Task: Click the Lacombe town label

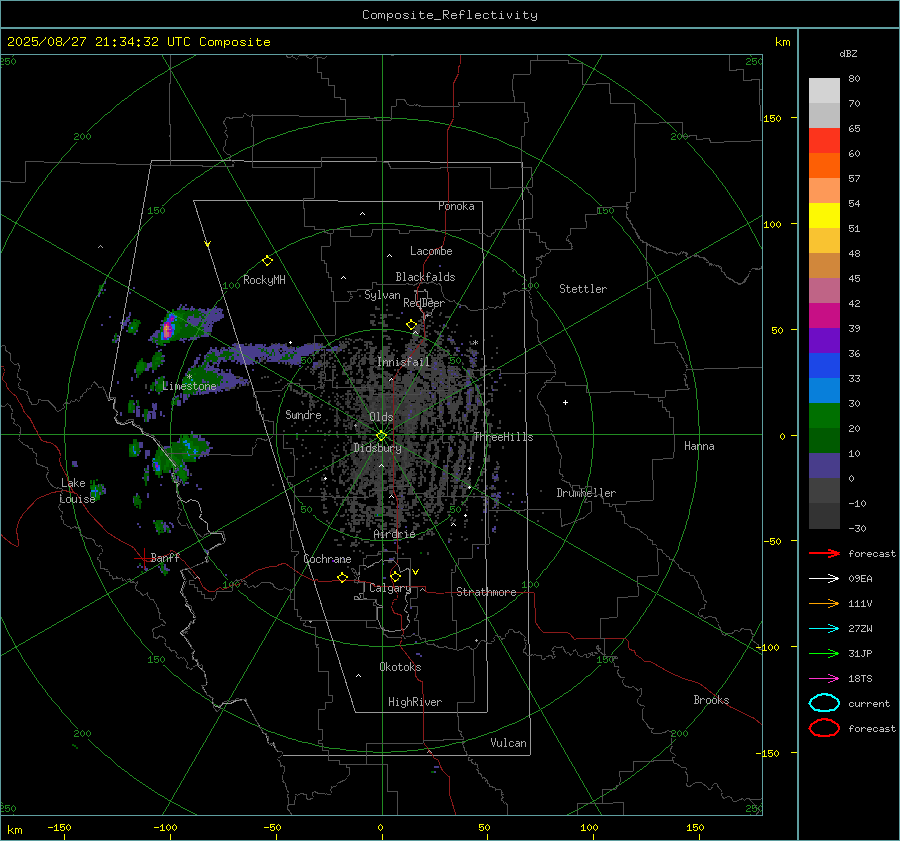Action: point(431,251)
